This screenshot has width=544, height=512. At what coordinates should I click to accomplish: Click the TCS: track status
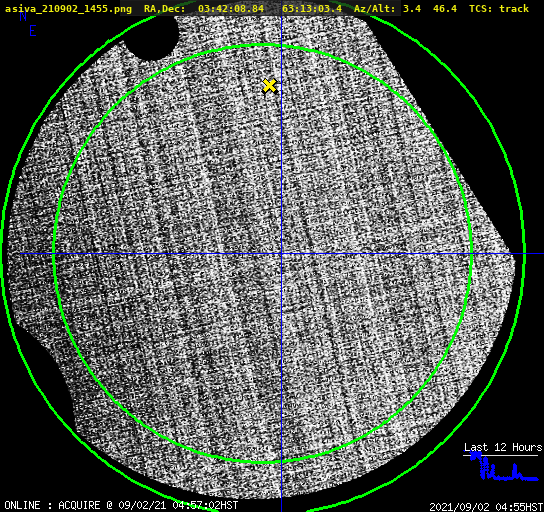point(499,8)
